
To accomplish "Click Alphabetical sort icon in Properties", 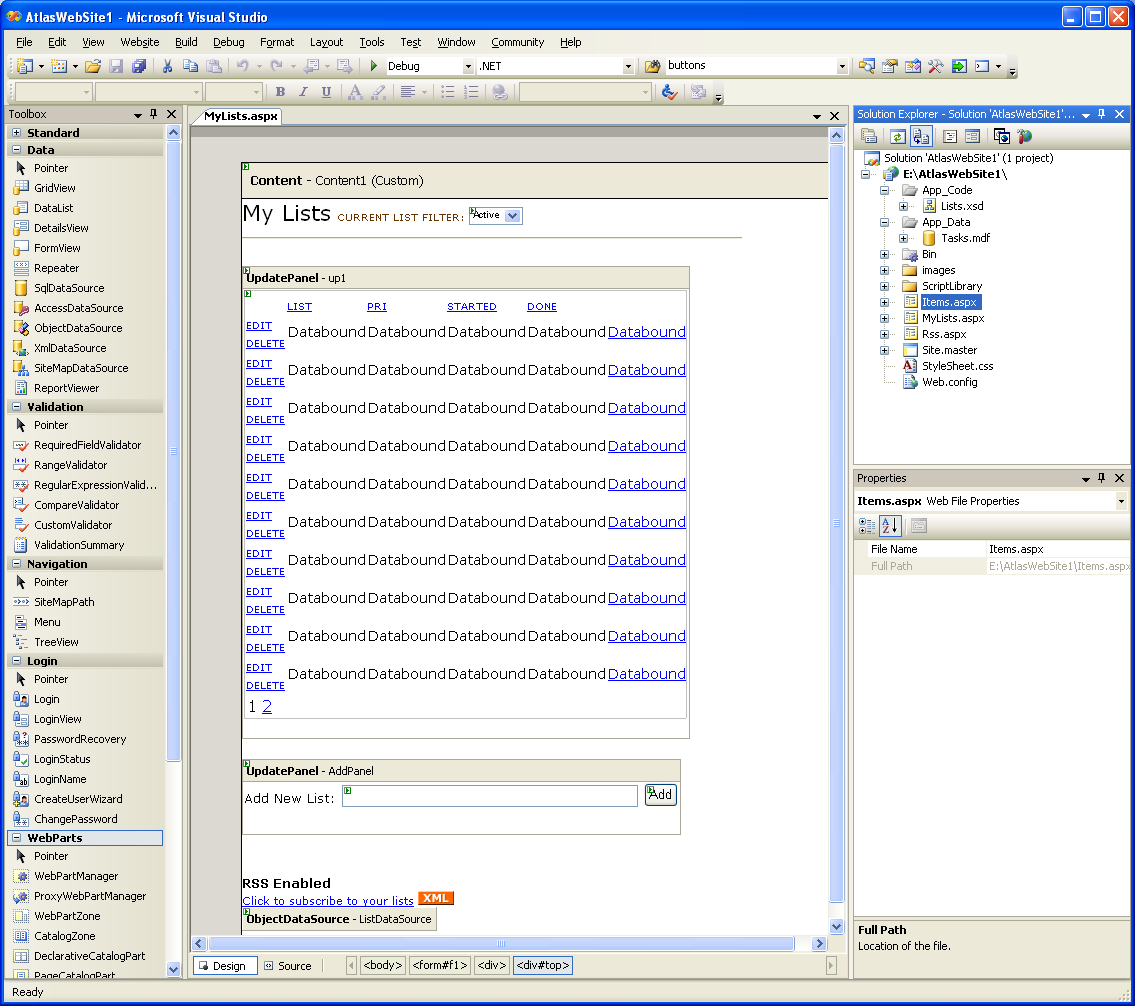I will (x=890, y=526).
